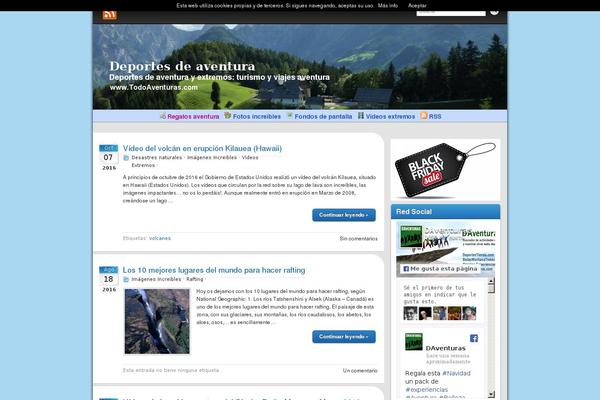Accept cookies with the Aceptar link
Screen dimensions: 600x400
[417, 6]
